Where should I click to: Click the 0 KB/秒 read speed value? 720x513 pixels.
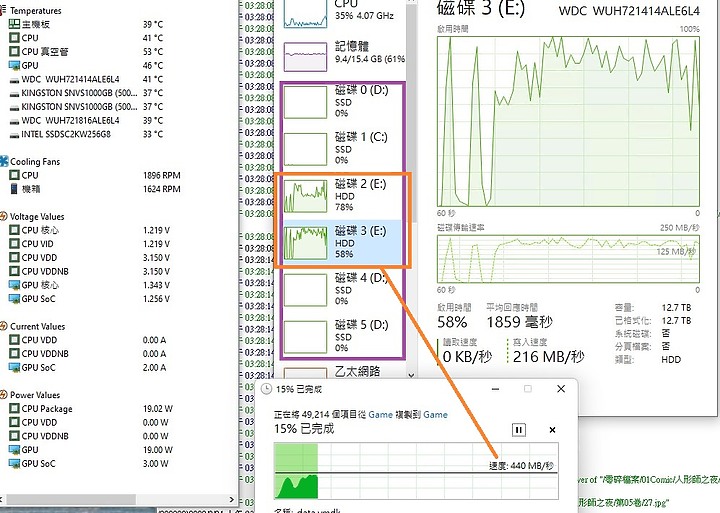point(467,357)
